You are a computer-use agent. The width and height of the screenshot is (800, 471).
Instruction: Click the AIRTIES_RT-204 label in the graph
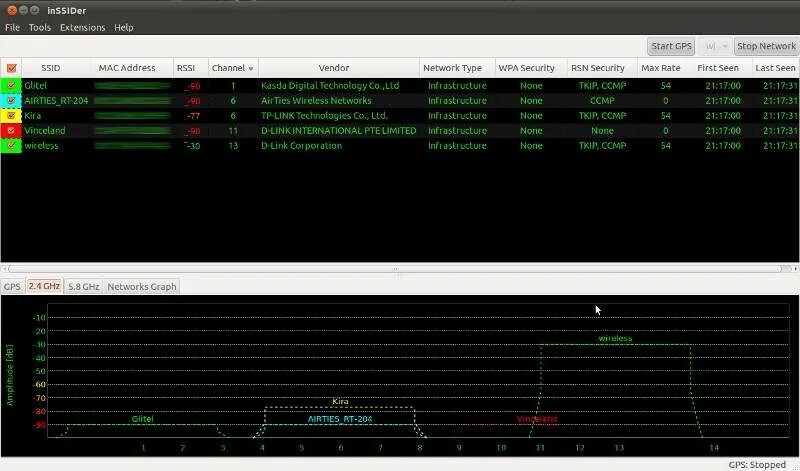[x=340, y=419]
